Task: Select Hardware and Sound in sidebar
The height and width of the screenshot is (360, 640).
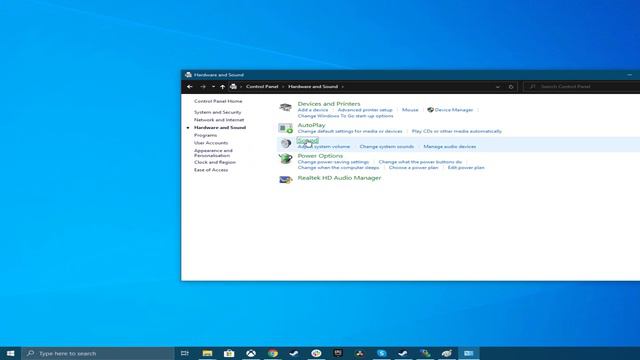Action: [x=220, y=127]
